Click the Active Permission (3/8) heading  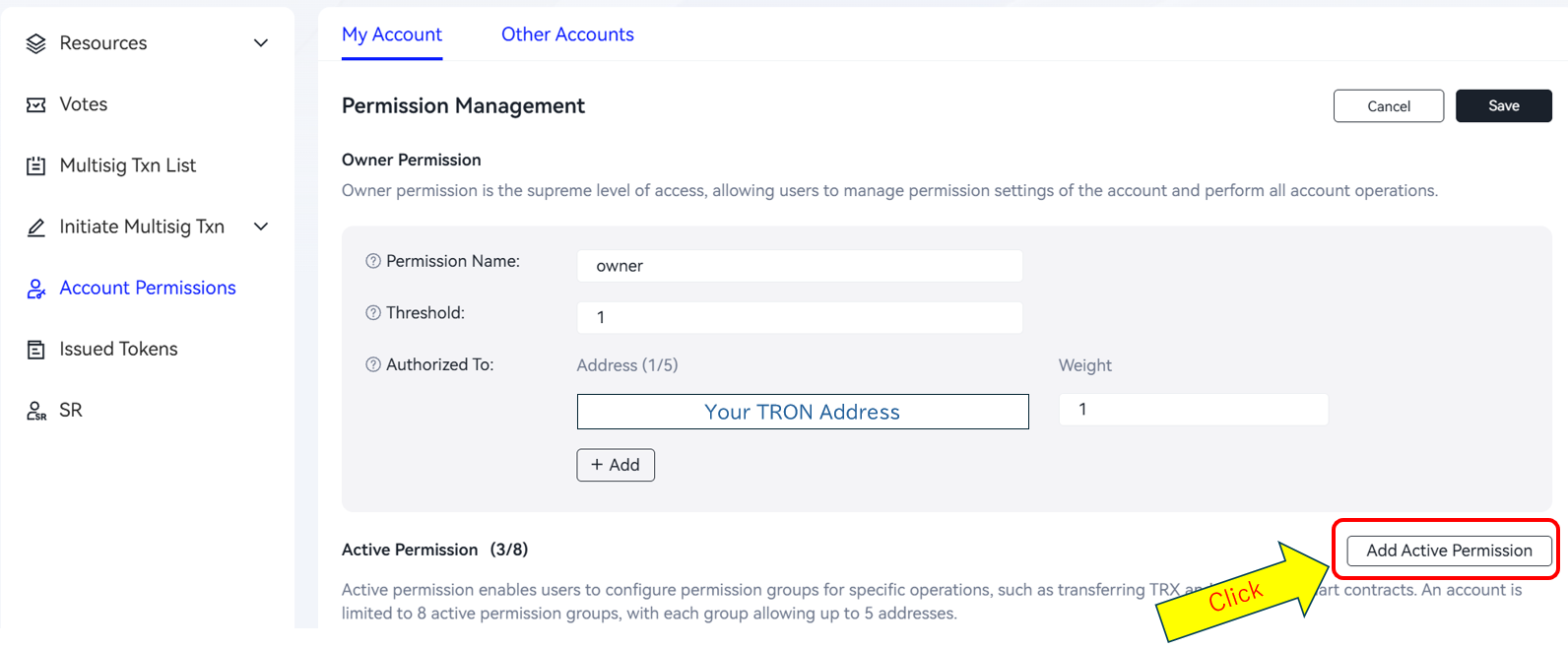coord(434,550)
